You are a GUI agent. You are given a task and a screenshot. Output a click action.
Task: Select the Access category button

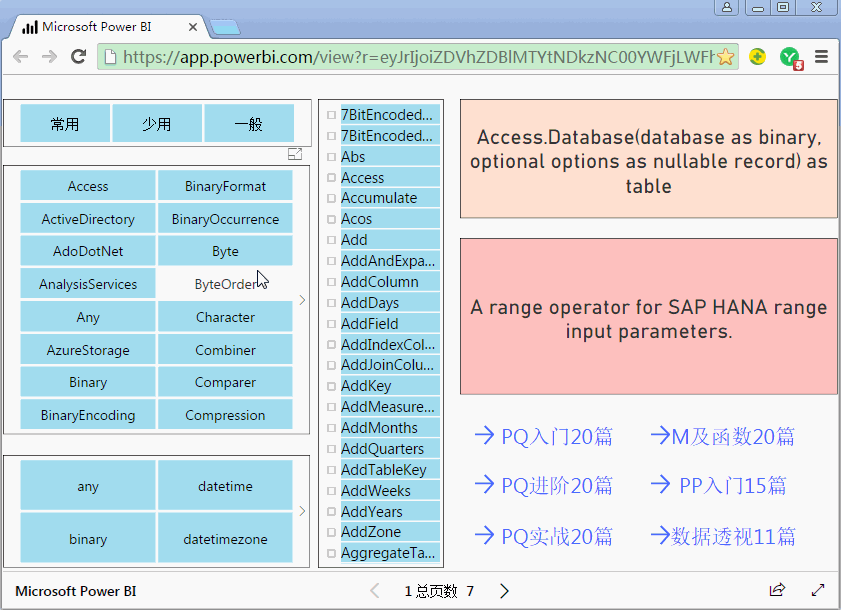(x=88, y=186)
